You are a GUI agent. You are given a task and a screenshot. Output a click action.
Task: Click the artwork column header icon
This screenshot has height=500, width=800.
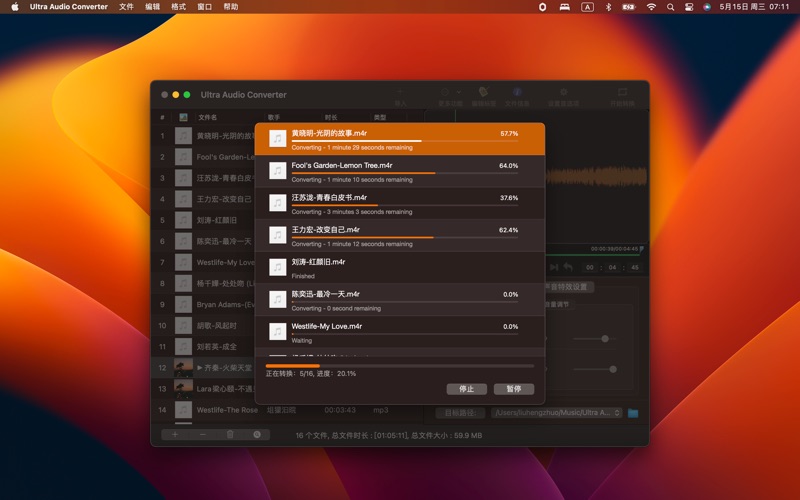pyautogui.click(x=183, y=117)
